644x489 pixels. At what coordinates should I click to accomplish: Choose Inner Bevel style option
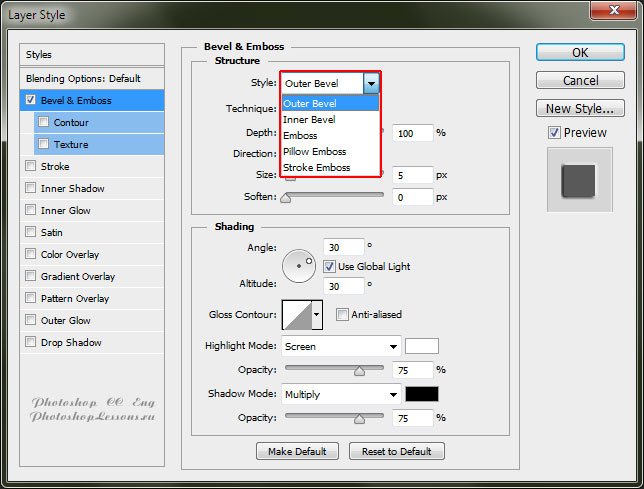[x=309, y=119]
